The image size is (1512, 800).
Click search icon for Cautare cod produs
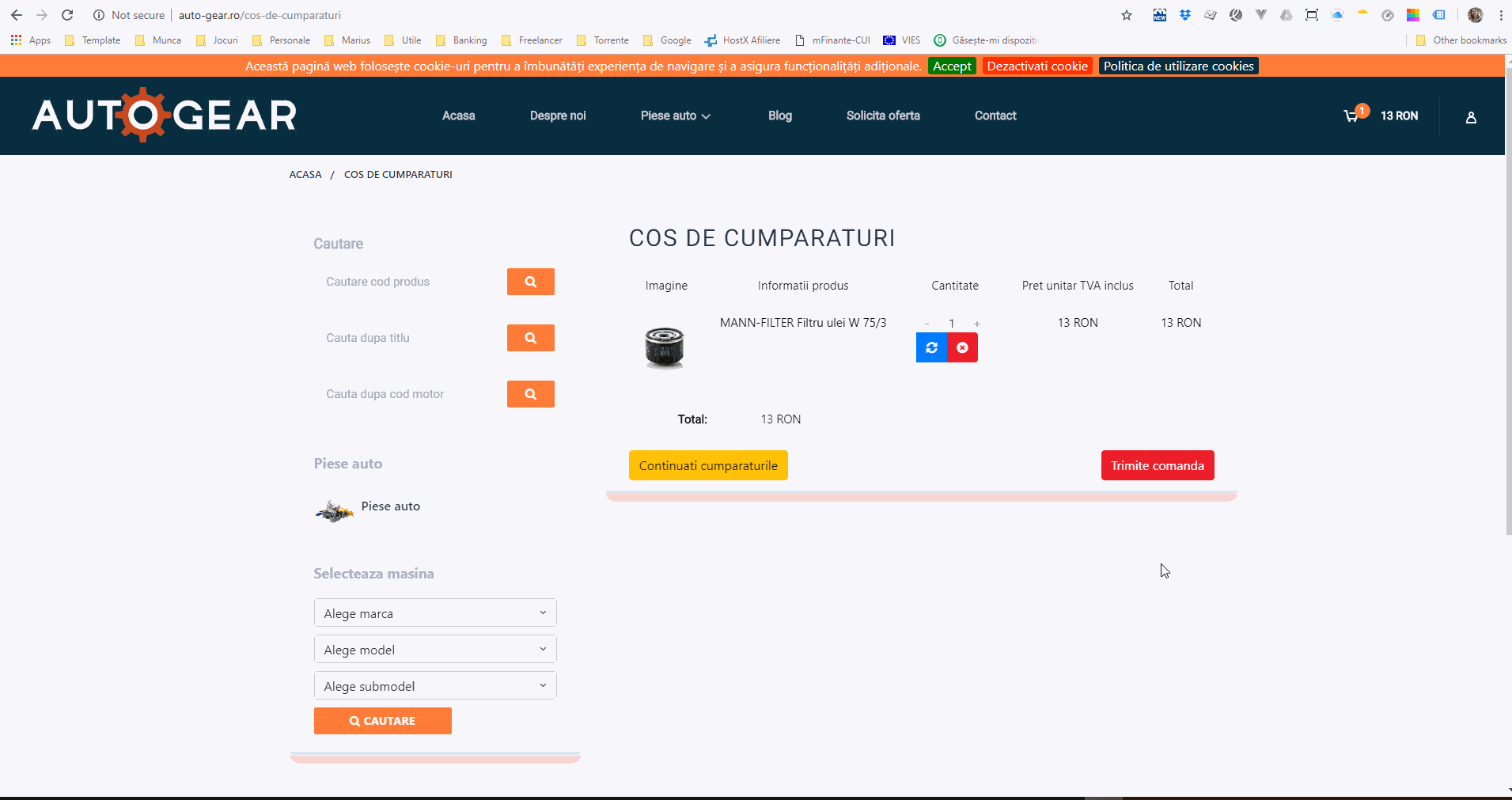(x=531, y=282)
